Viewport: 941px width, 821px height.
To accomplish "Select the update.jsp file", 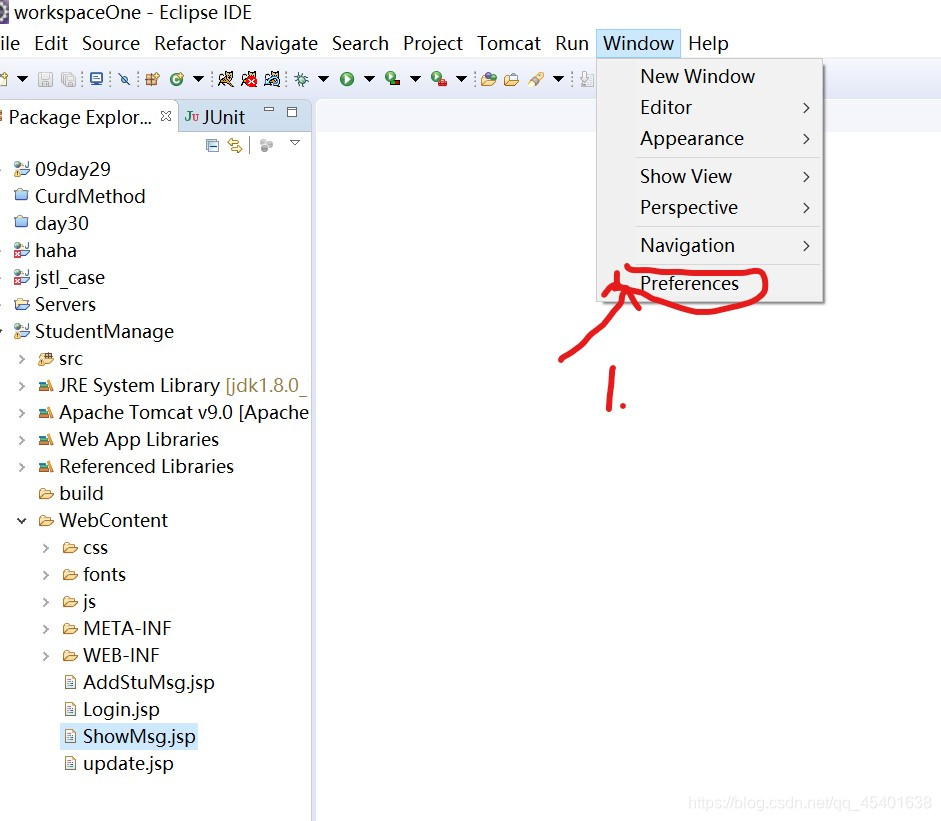I will coord(119,763).
